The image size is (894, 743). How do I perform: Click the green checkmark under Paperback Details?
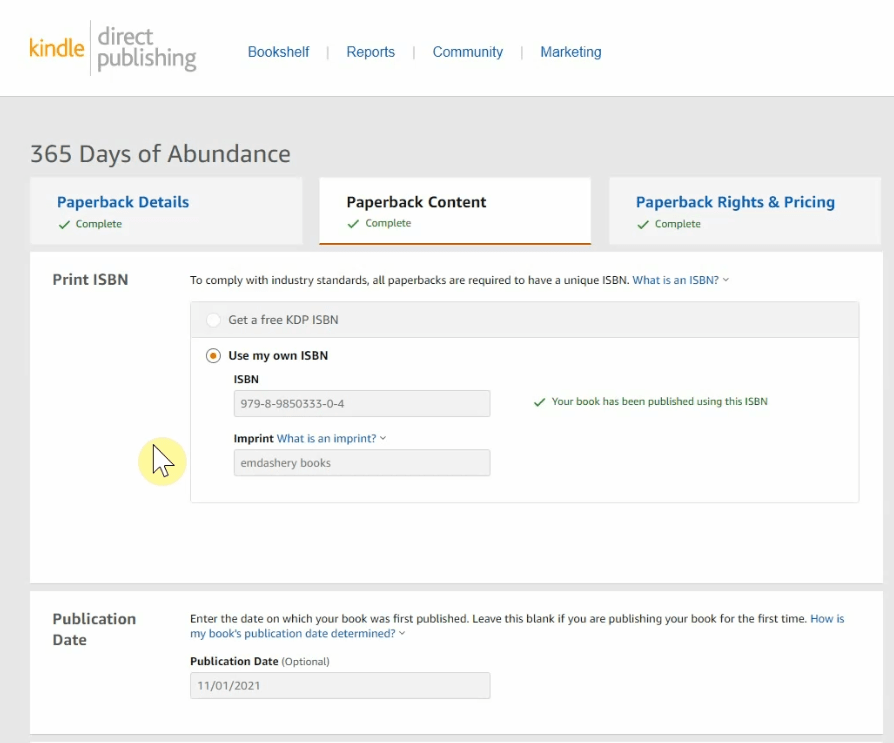(62, 224)
